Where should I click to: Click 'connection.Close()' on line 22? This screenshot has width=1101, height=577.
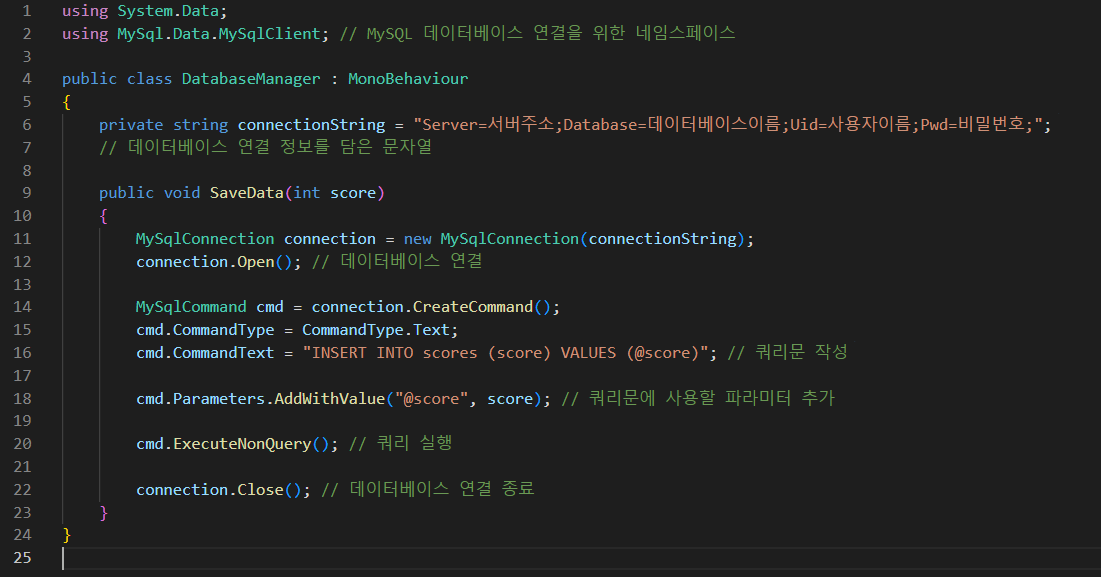218,489
